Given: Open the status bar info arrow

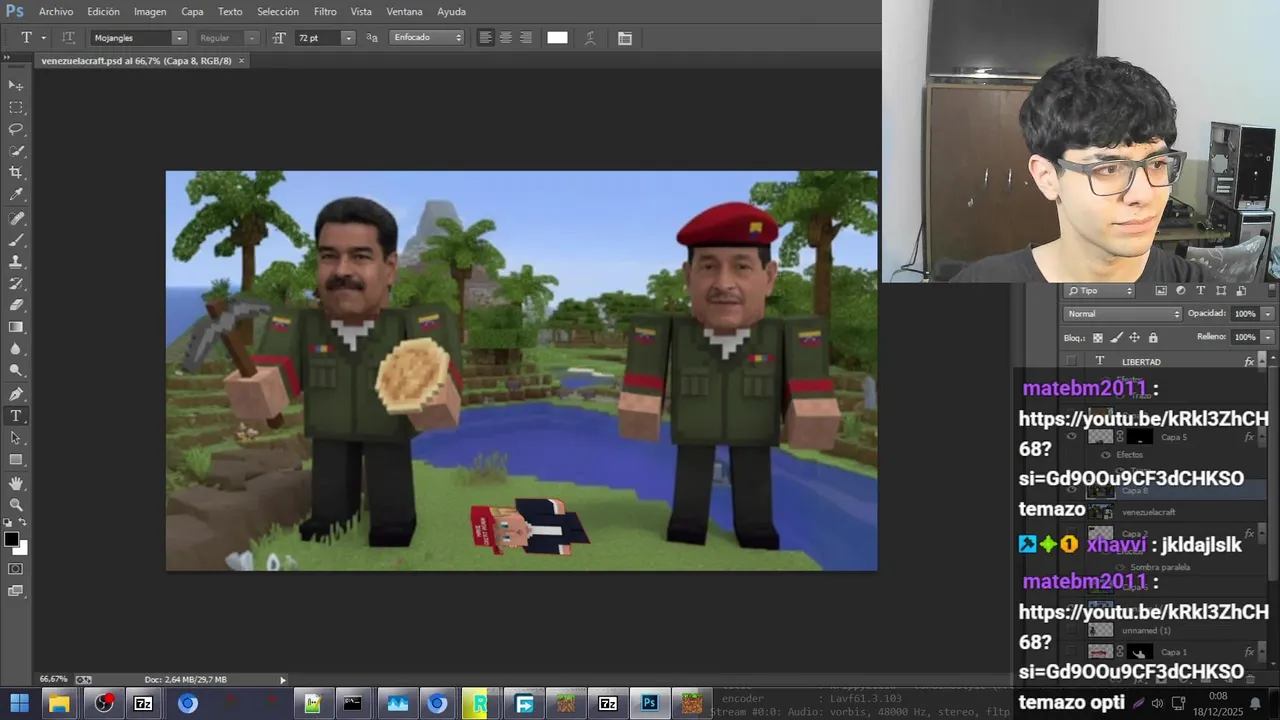Looking at the screenshot, I should [283, 680].
